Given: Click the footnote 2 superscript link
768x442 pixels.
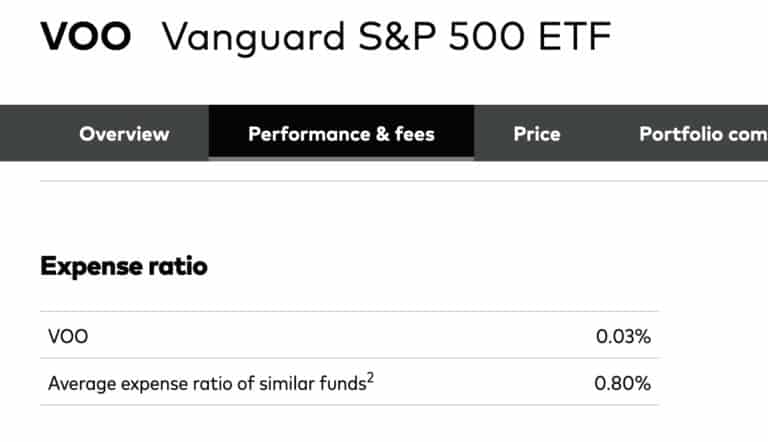Looking at the screenshot, I should pos(370,378).
